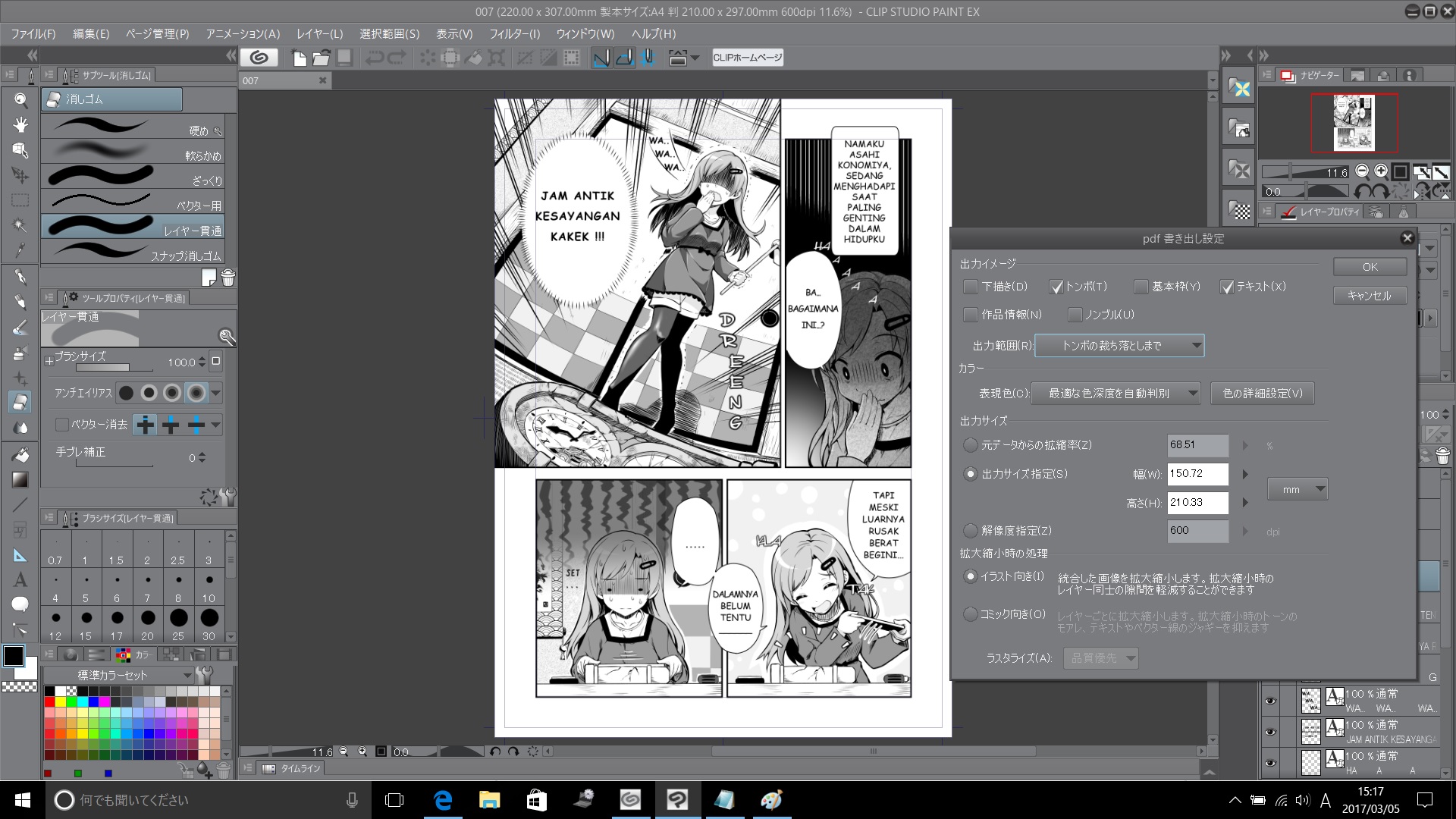Image resolution: width=1456 pixels, height=819 pixels.
Task: Select 解像度指定(Z) radio option
Action: point(970,531)
